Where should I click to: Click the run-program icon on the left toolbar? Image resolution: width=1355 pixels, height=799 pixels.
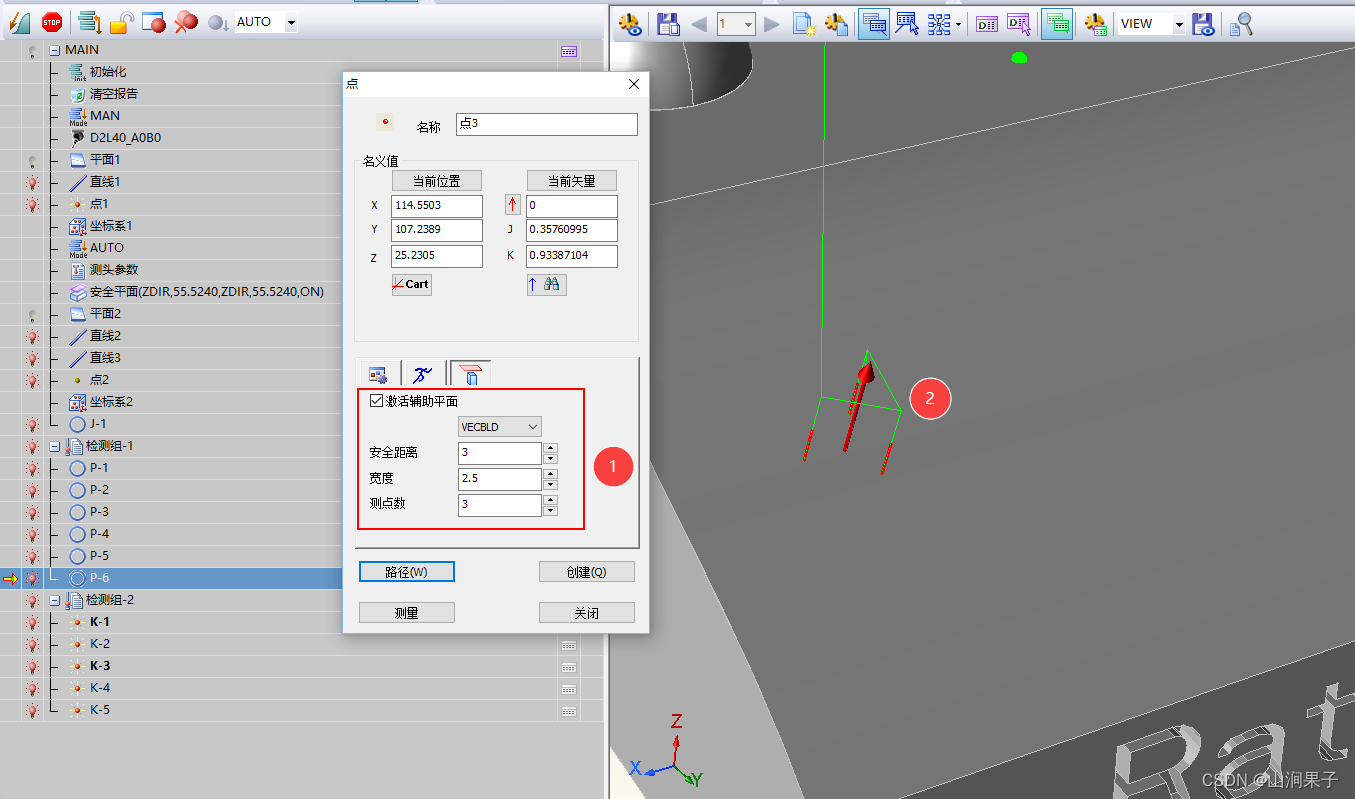20,22
